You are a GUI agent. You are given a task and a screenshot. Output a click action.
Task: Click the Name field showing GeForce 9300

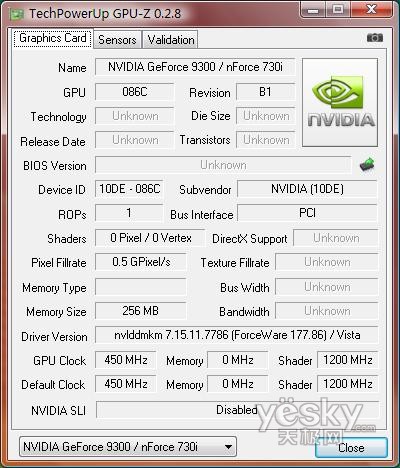[x=195, y=67]
